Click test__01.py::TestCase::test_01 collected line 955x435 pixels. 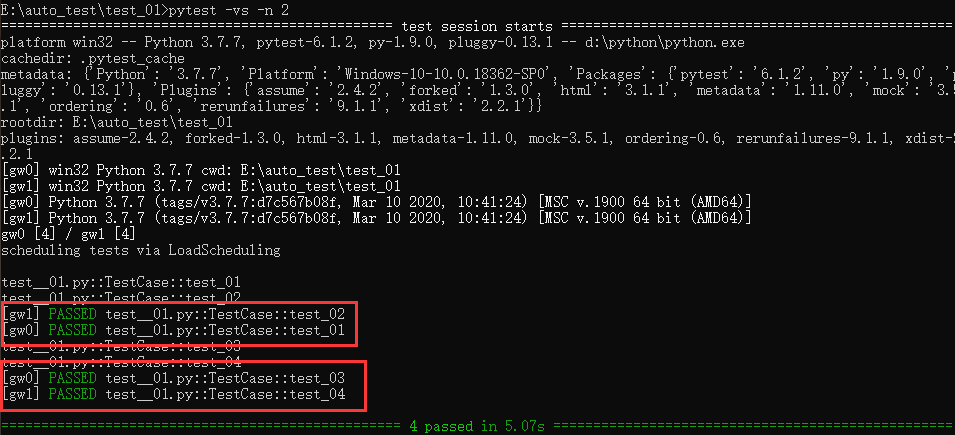[x=121, y=283]
